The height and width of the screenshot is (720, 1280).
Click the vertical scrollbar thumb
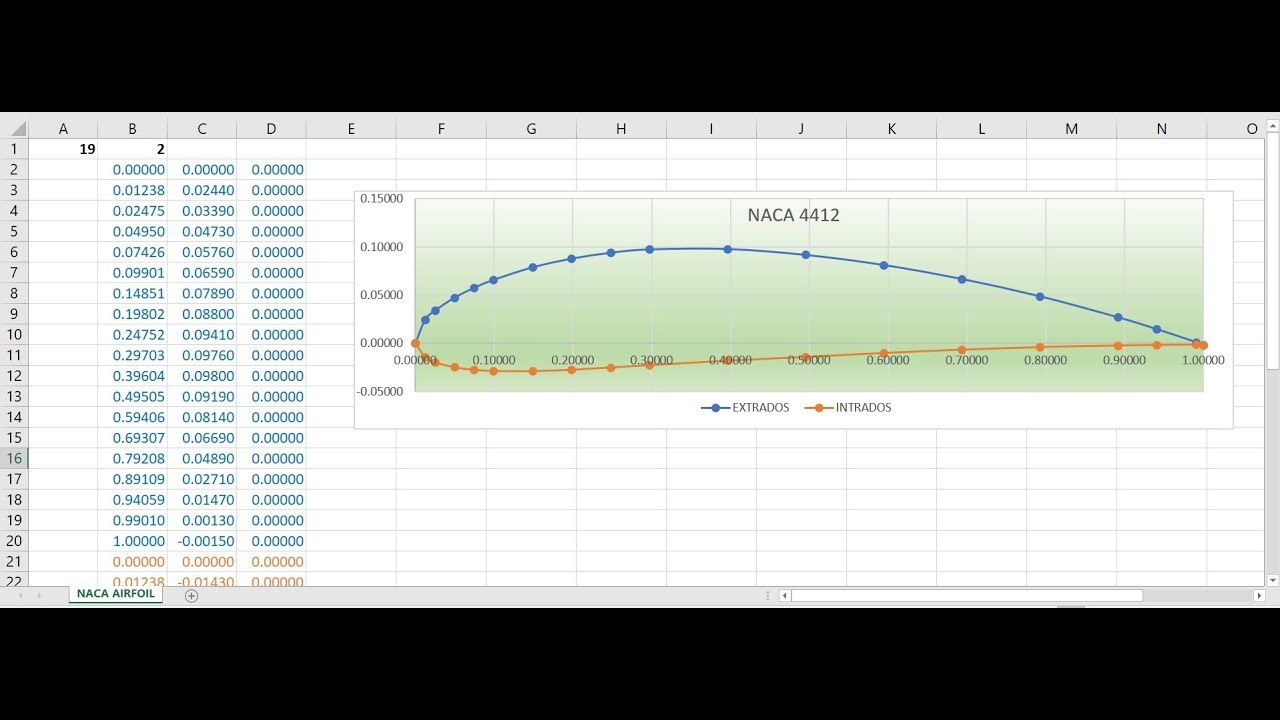(x=1272, y=253)
